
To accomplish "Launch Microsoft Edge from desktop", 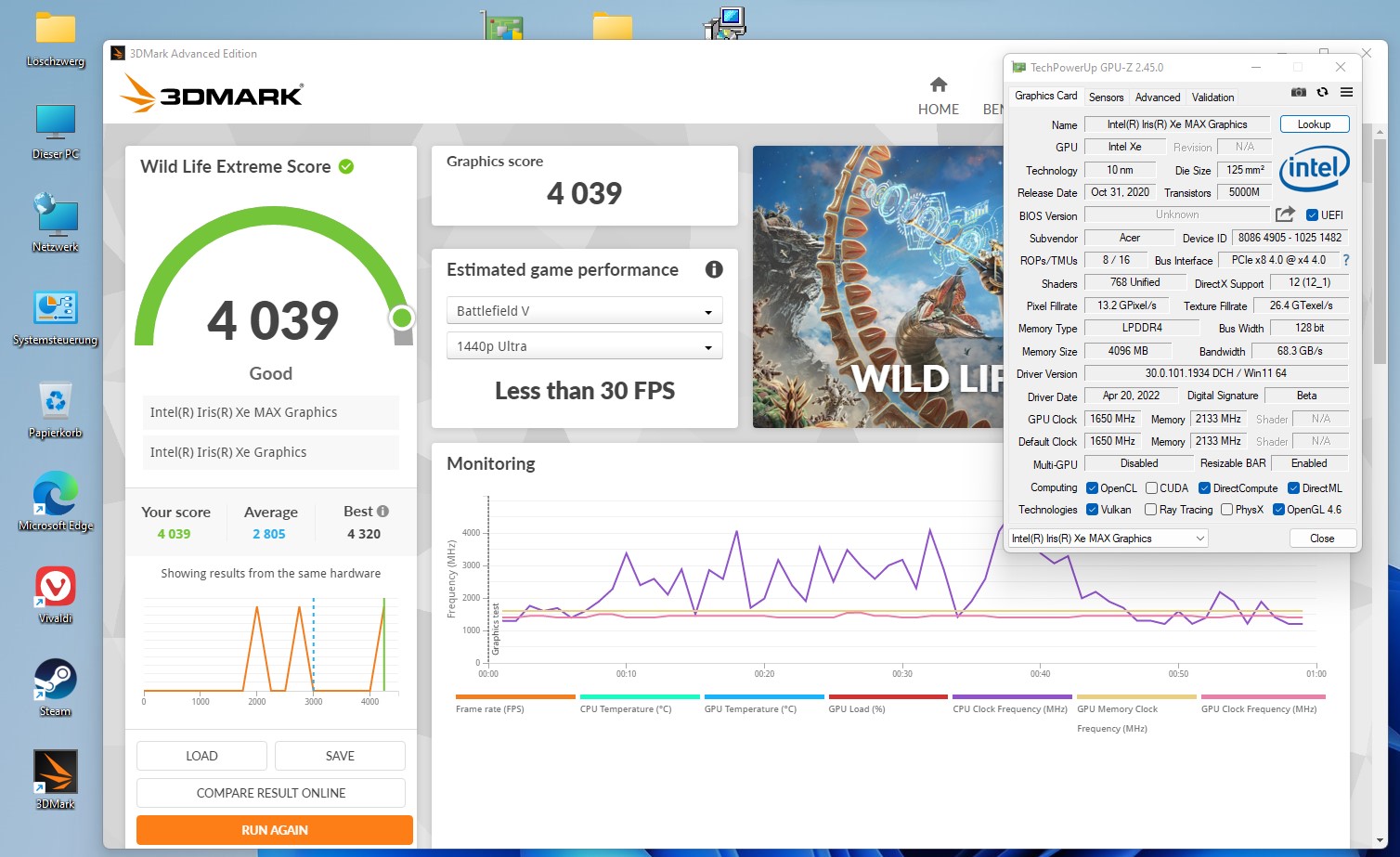I will (x=56, y=502).
